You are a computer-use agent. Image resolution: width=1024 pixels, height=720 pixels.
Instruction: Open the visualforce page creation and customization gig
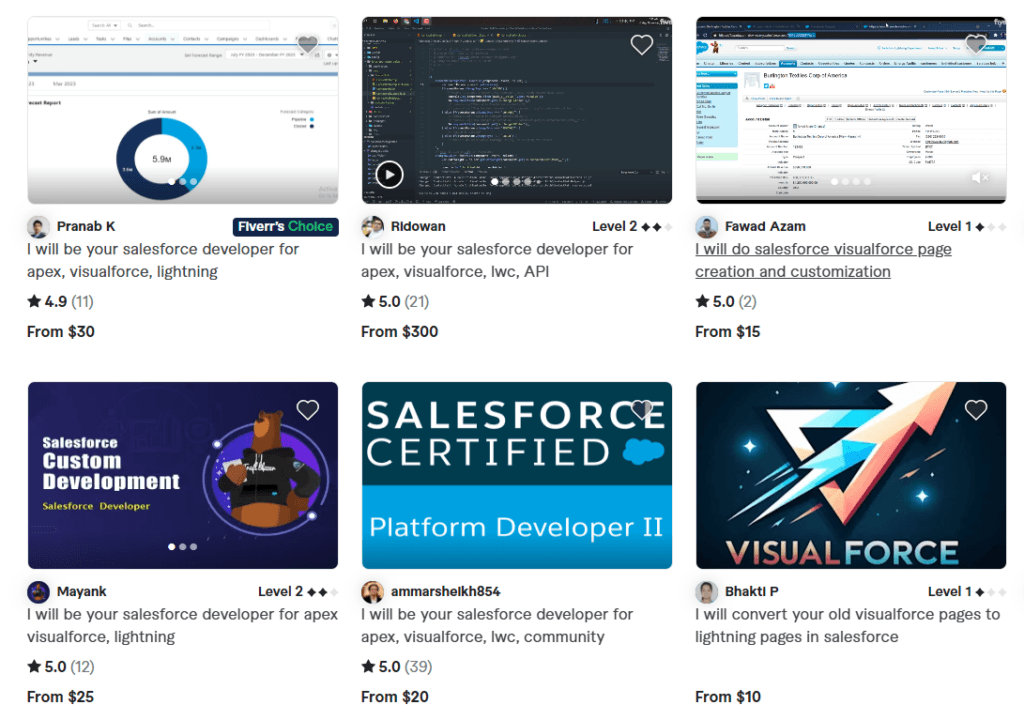823,260
